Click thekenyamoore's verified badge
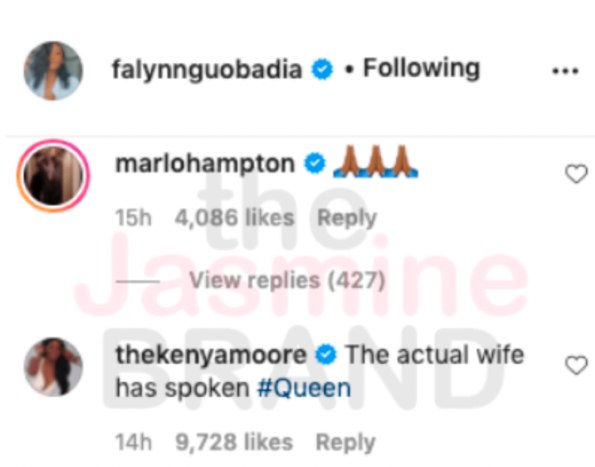Screen dimensions: 595x467 pos(326,355)
